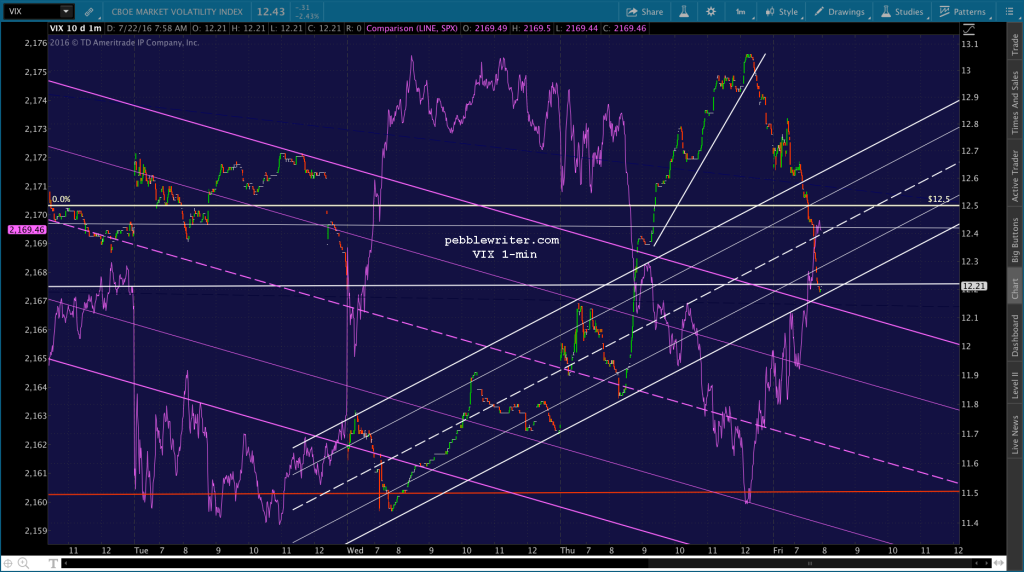Click the 12.43 last price value

270,12
